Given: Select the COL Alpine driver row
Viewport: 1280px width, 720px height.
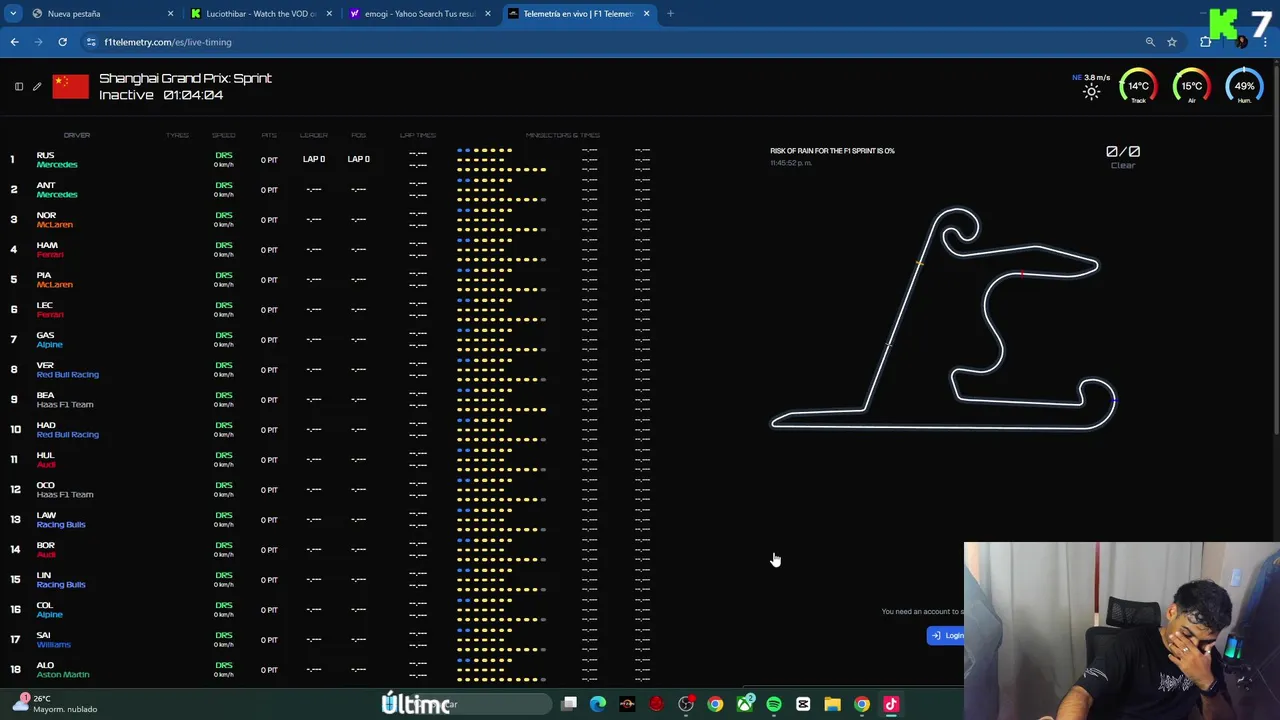Looking at the screenshot, I should (x=330, y=609).
